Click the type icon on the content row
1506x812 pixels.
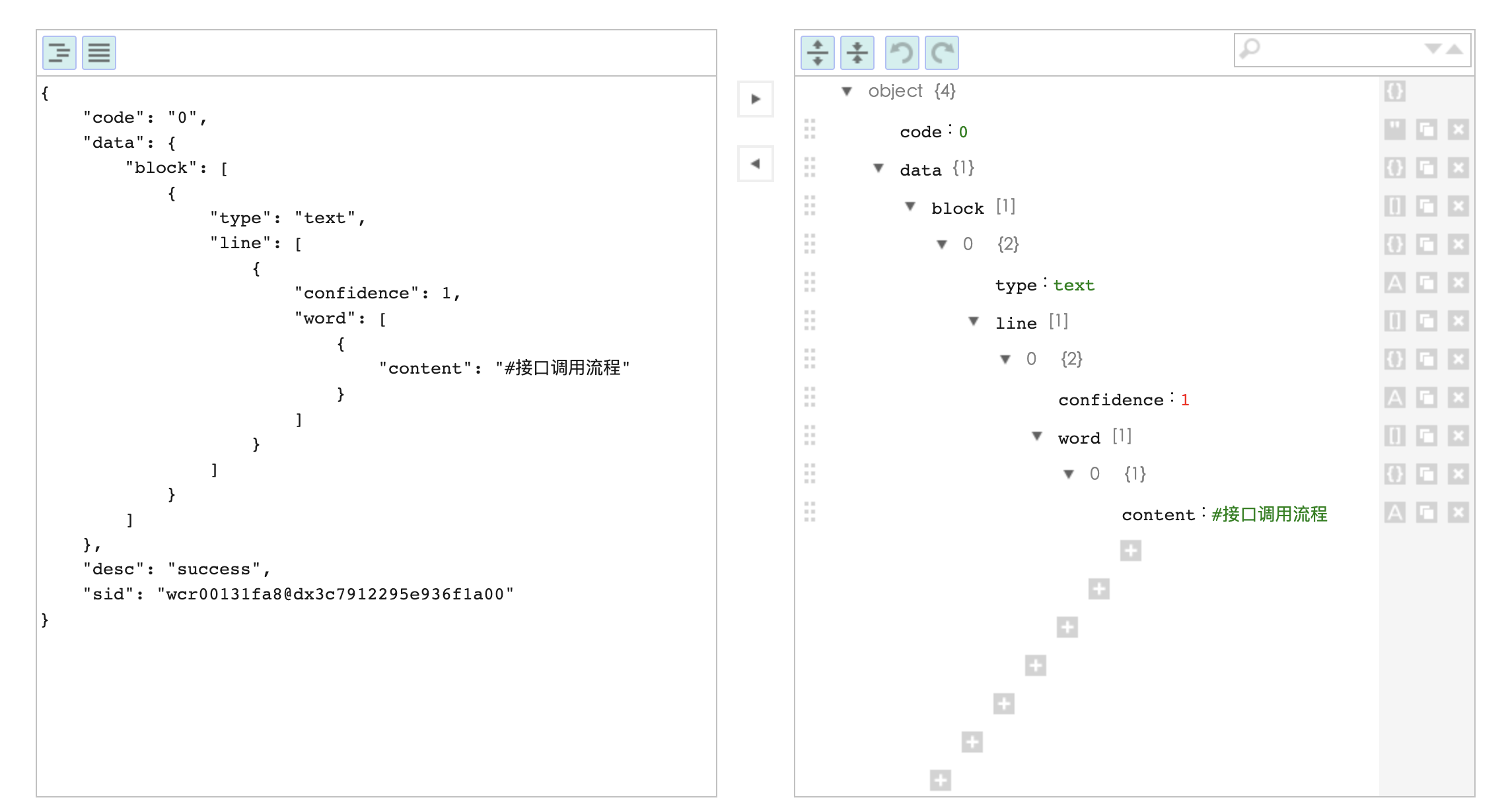coord(1394,513)
